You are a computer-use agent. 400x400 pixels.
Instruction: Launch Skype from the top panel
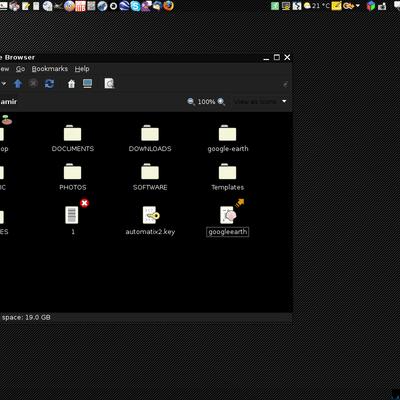pyautogui.click(x=135, y=6)
